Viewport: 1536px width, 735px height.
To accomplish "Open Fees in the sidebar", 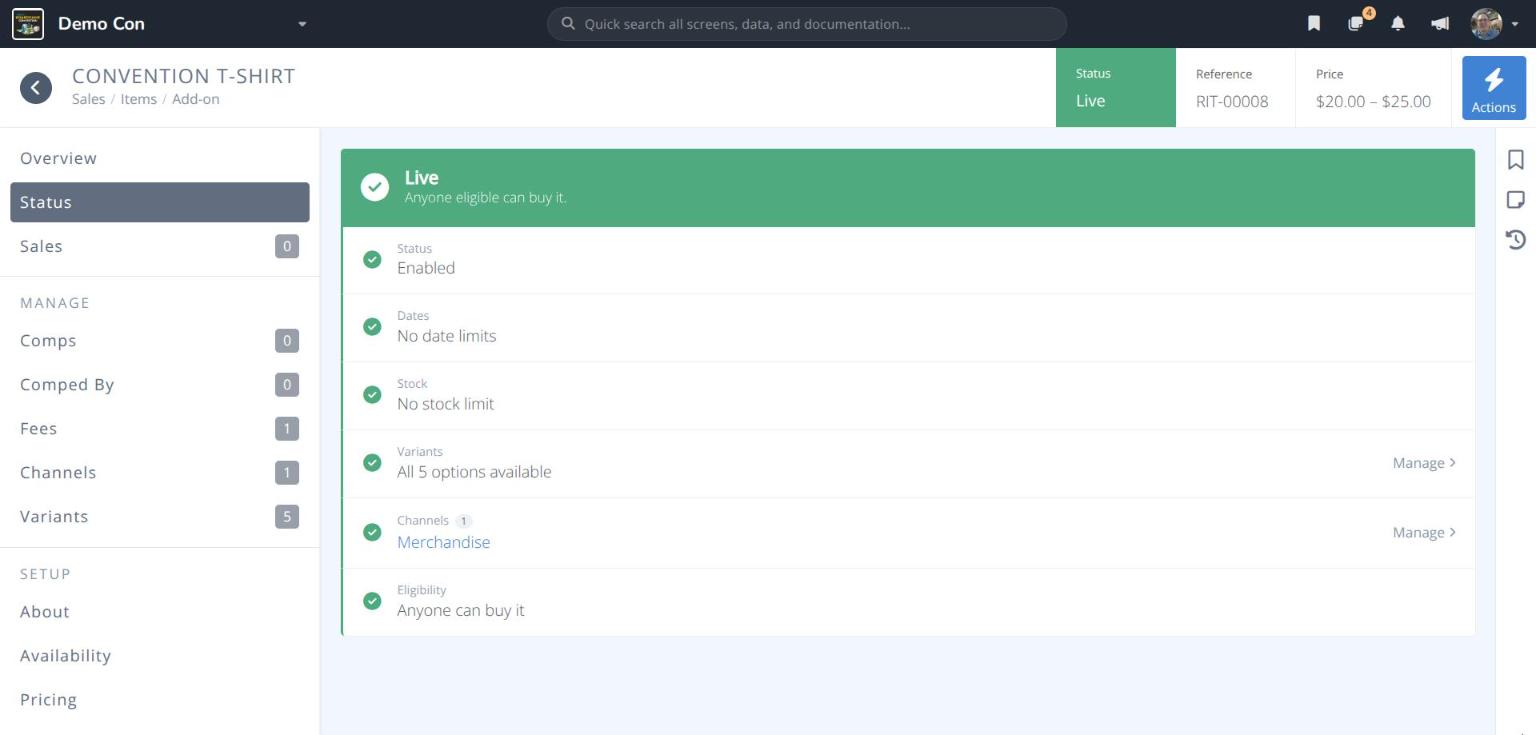I will (x=160, y=429).
